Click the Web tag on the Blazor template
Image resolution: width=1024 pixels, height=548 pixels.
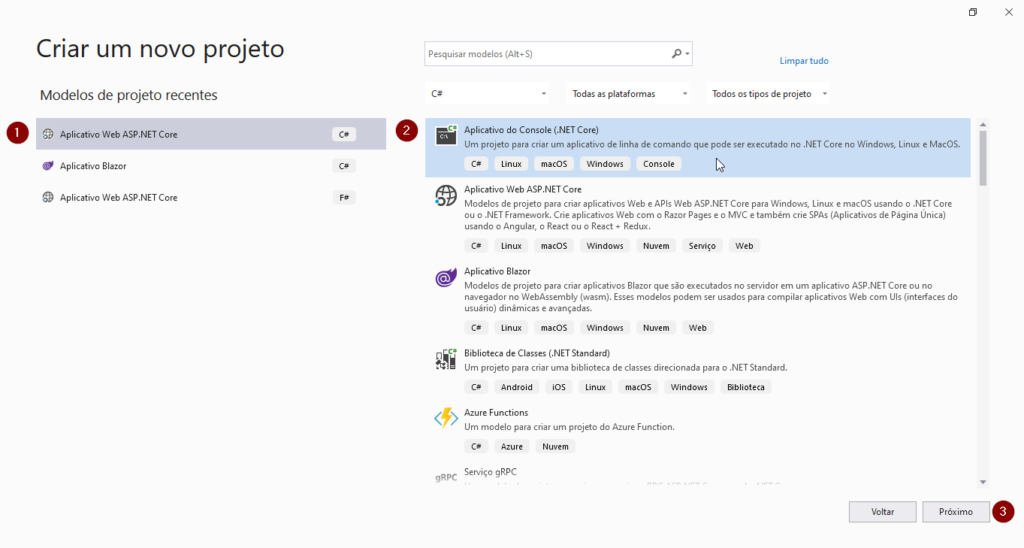(697, 328)
